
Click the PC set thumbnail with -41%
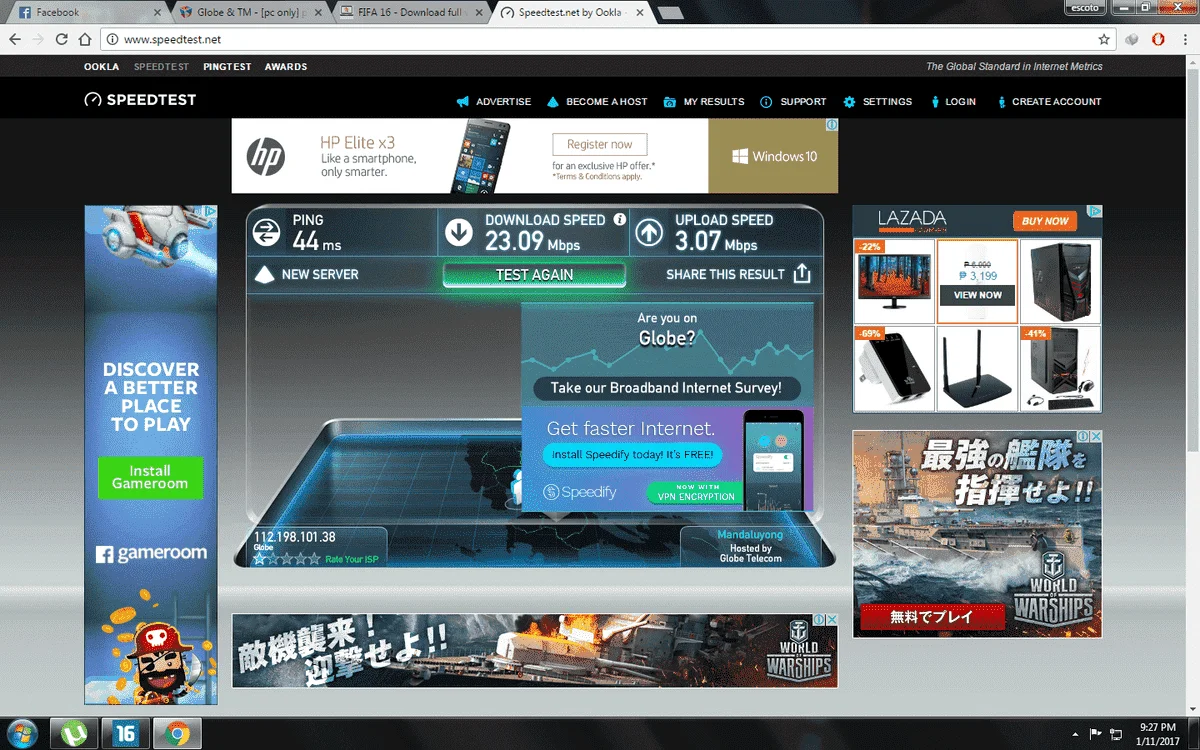[1060, 368]
